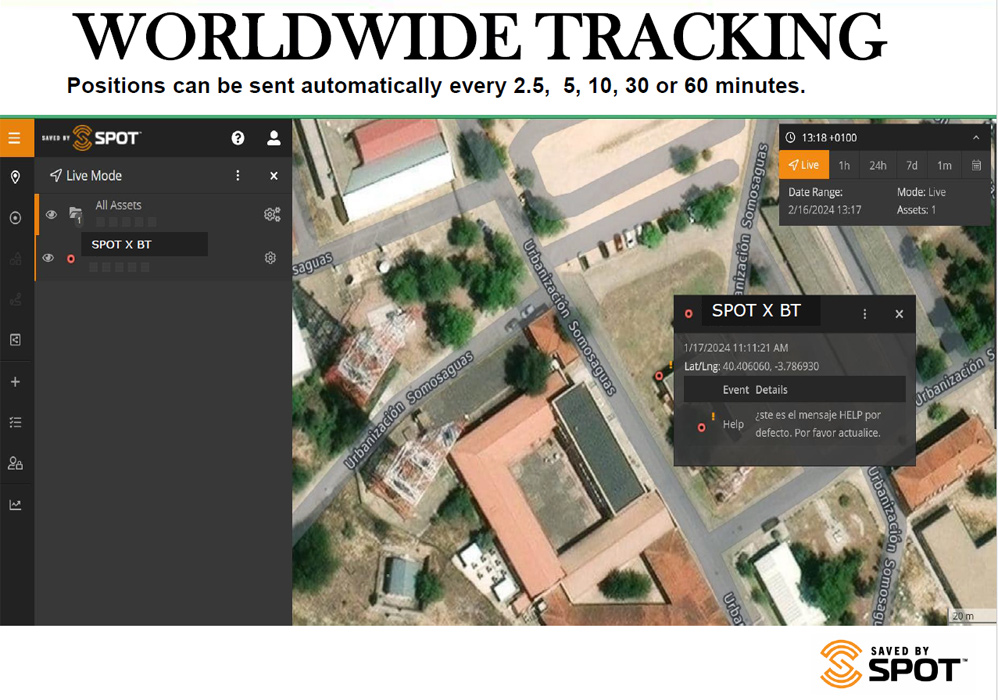Click the Event Details header bar
This screenshot has width=998, height=700.
[794, 389]
